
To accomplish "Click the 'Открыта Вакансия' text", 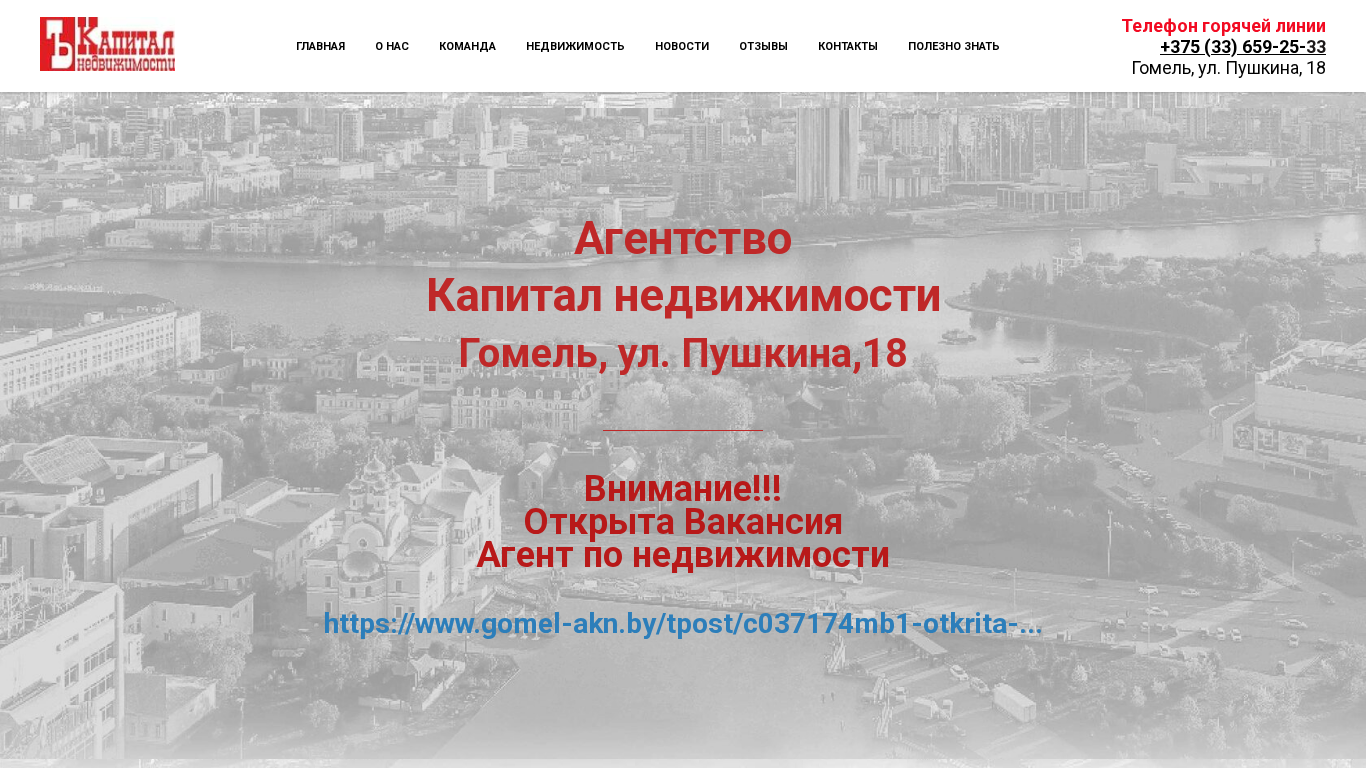I will click(x=683, y=522).
